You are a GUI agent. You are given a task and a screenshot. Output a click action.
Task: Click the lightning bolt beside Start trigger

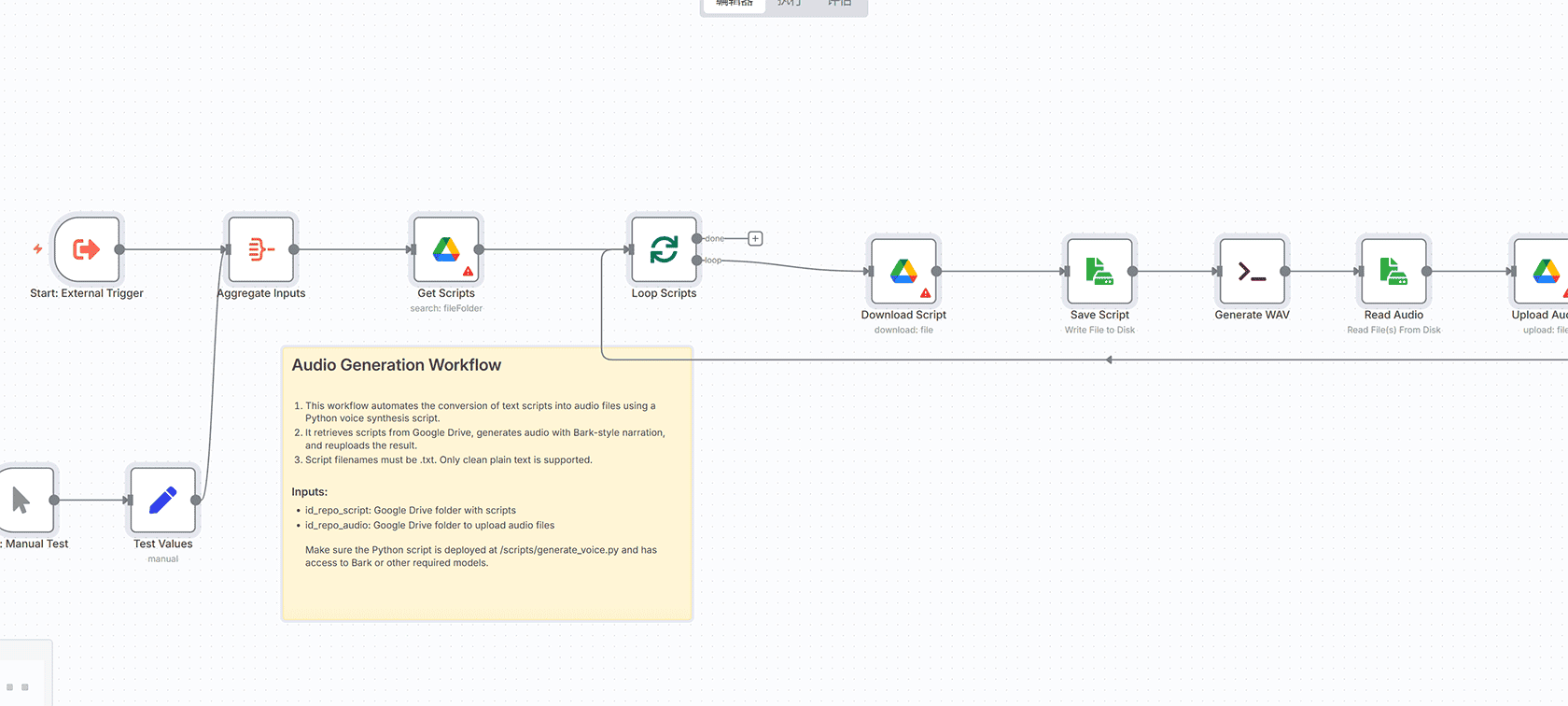(x=38, y=249)
